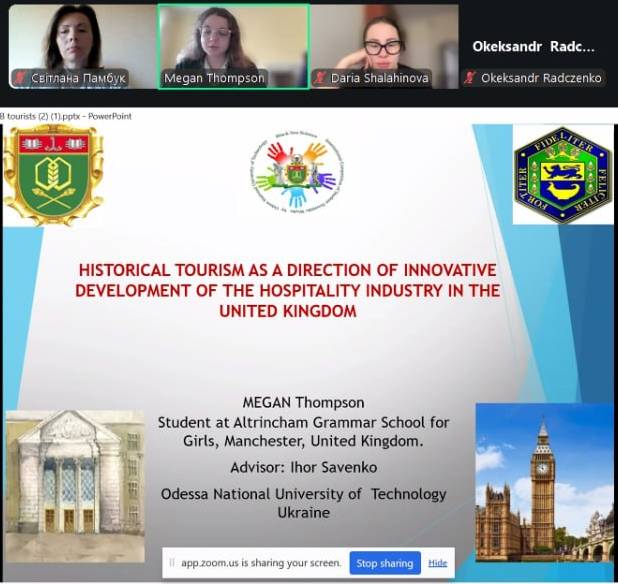Click the Stop sharing button
618x584 pixels.
(385, 563)
